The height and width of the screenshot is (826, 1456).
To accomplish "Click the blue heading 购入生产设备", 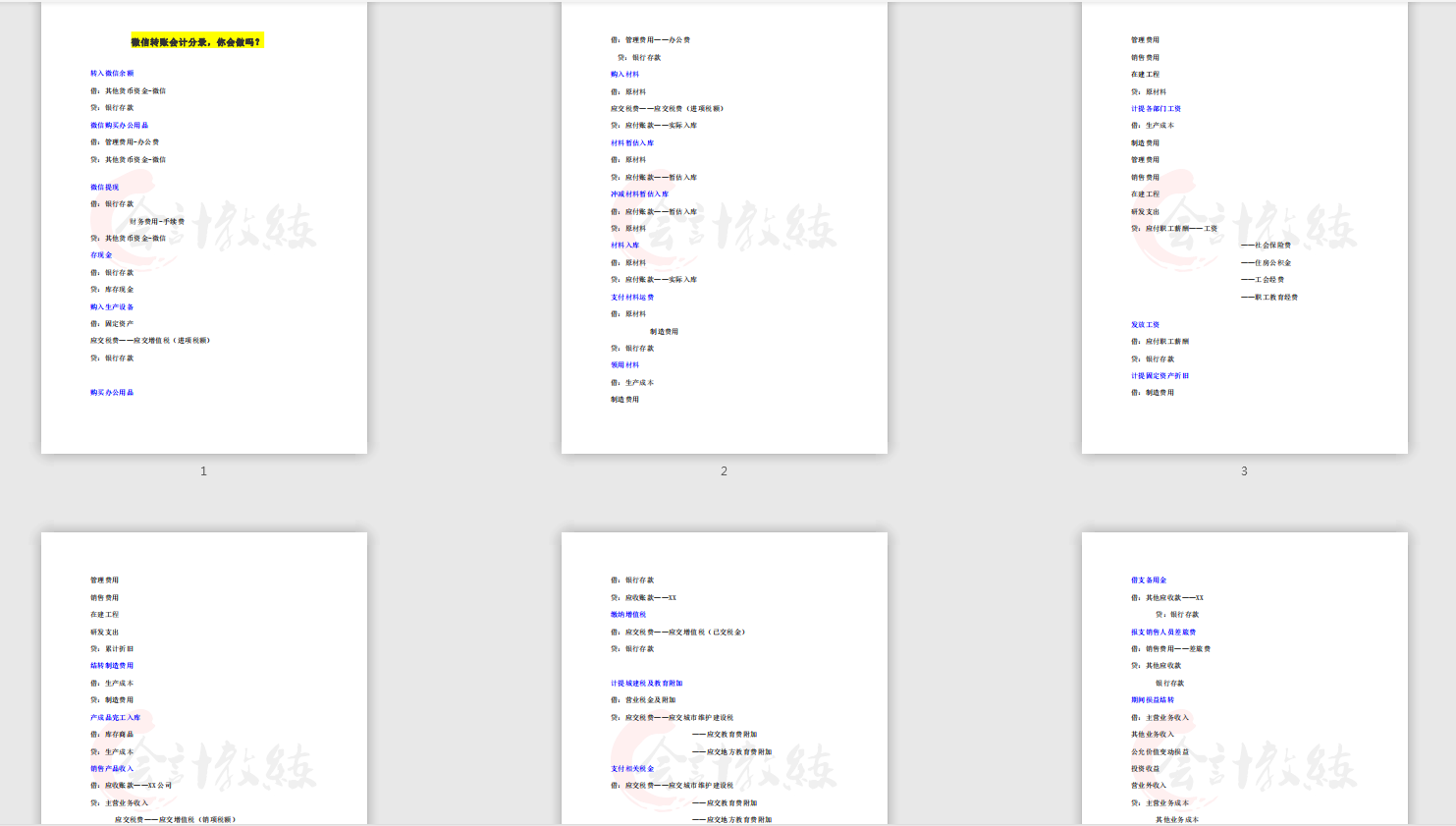I will click(112, 306).
